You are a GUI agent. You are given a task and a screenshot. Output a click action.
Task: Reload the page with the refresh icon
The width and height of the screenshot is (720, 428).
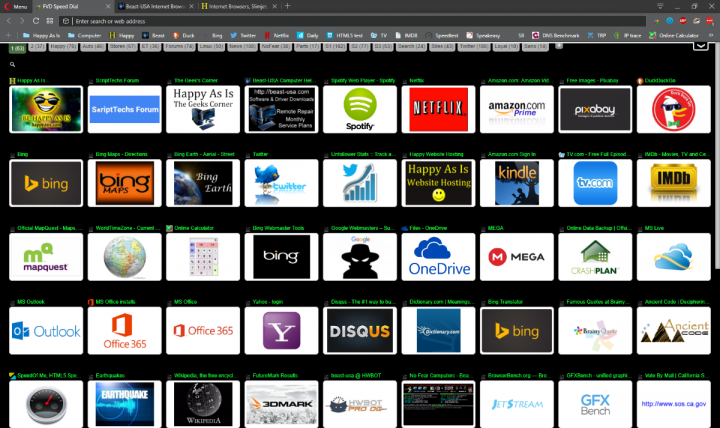pos(36,21)
